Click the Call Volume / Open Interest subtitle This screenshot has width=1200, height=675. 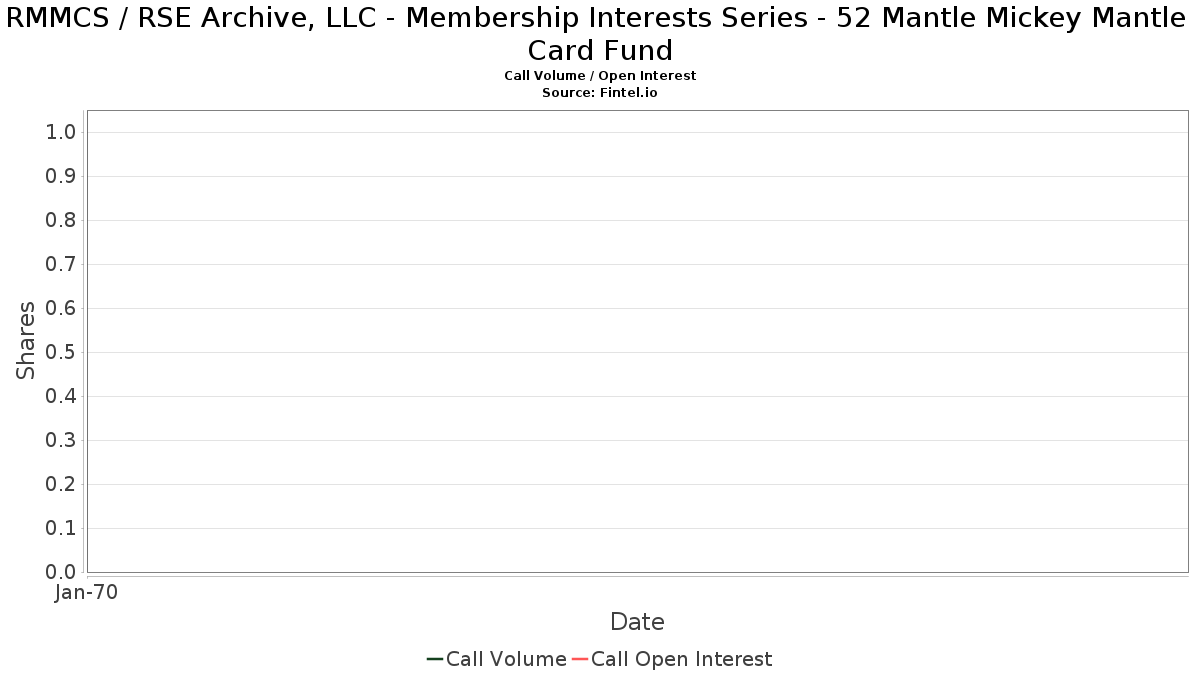coord(600,76)
